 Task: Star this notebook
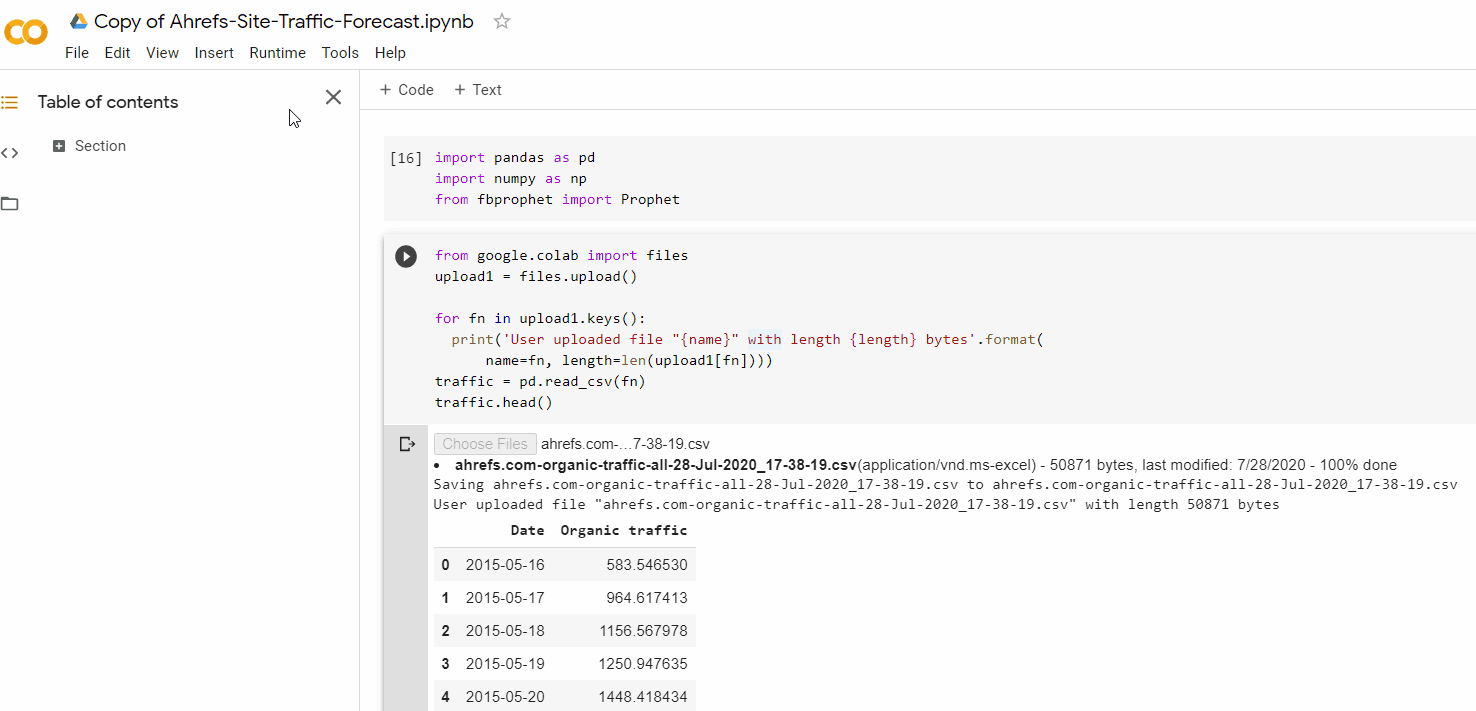coord(502,21)
